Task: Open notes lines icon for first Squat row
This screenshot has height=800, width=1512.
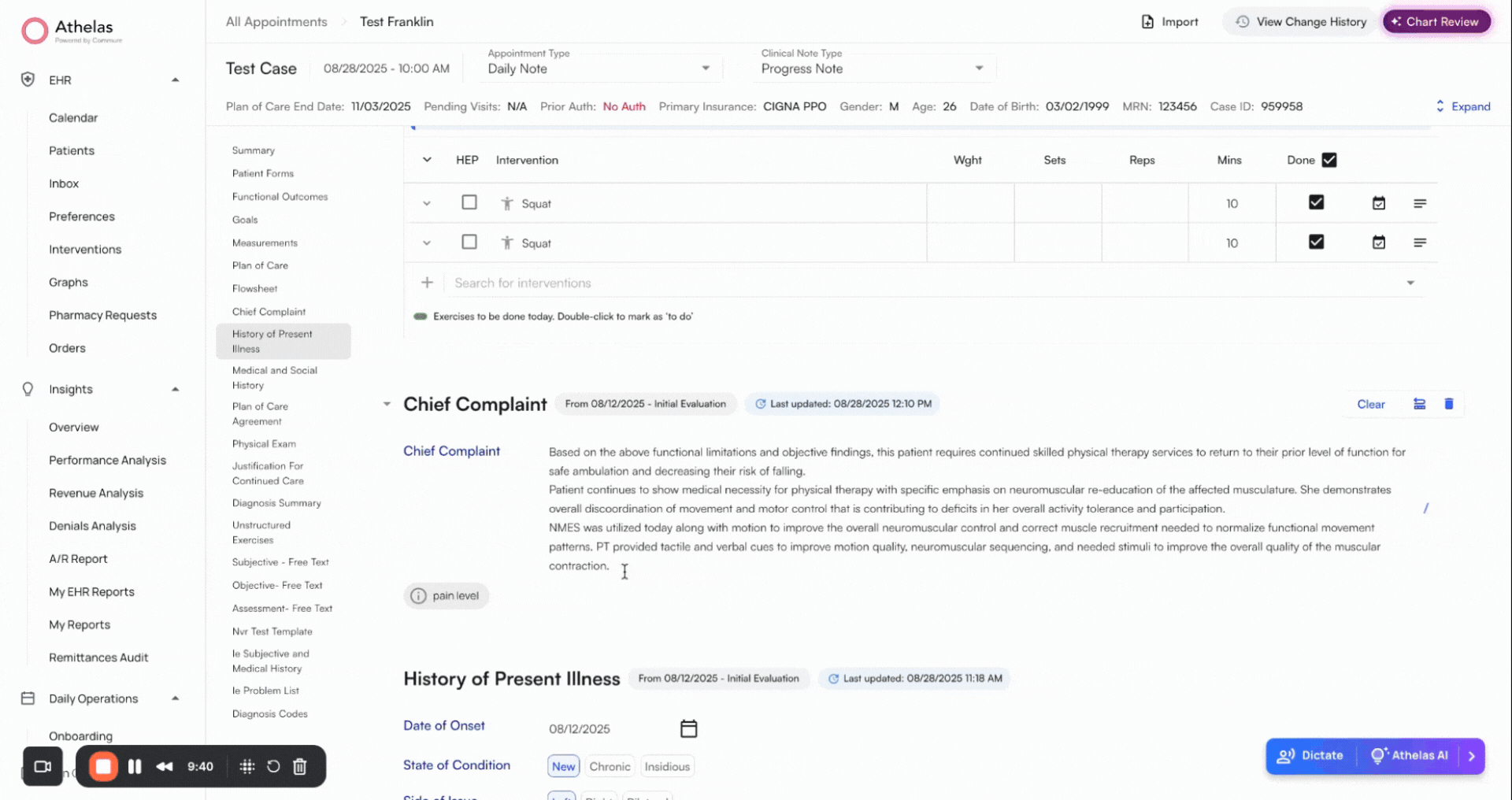Action: [x=1420, y=203]
